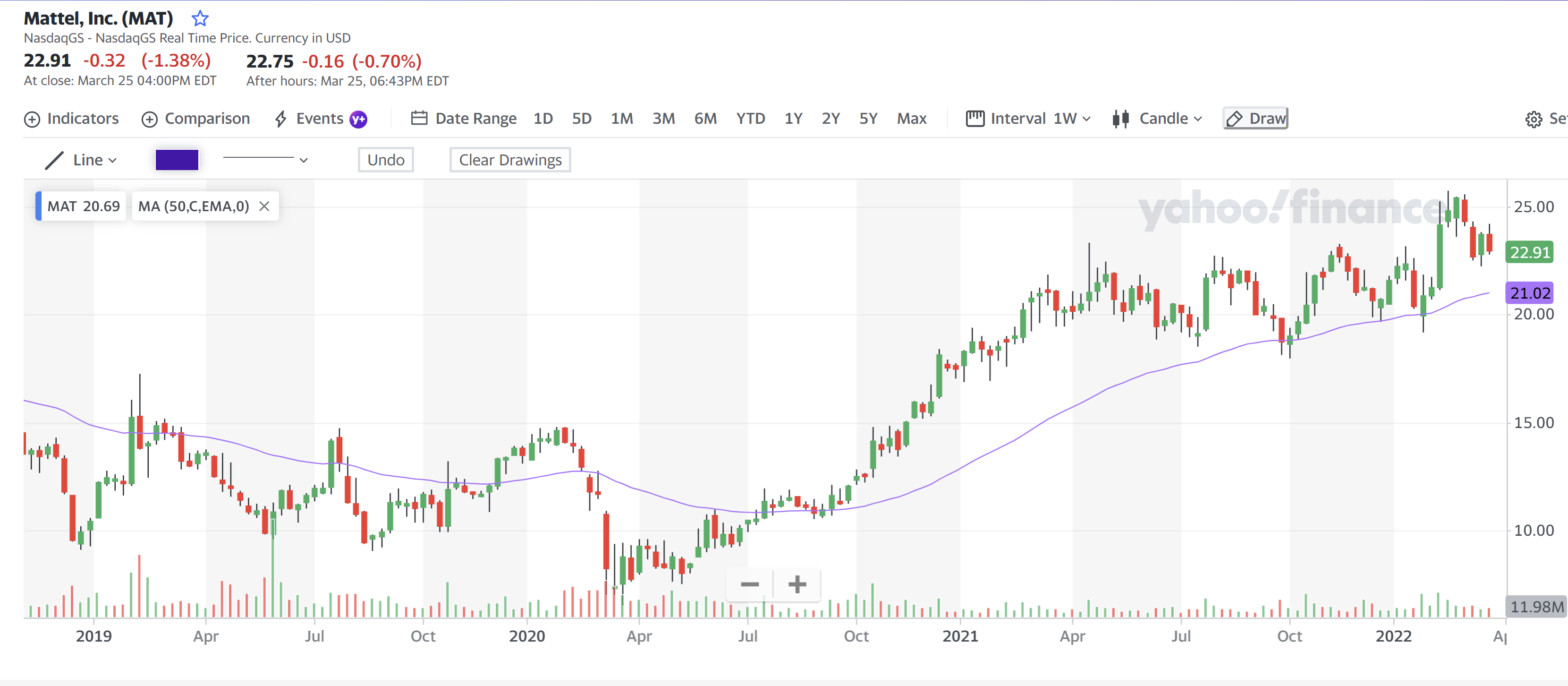Image resolution: width=1568 pixels, height=686 pixels.
Task: Open Indicators with the plus icon
Action: pos(32,120)
